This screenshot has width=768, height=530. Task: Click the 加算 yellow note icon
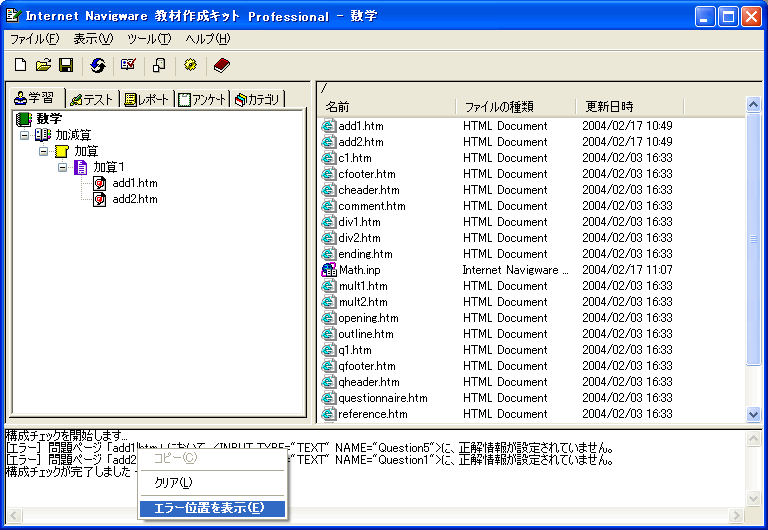point(62,151)
